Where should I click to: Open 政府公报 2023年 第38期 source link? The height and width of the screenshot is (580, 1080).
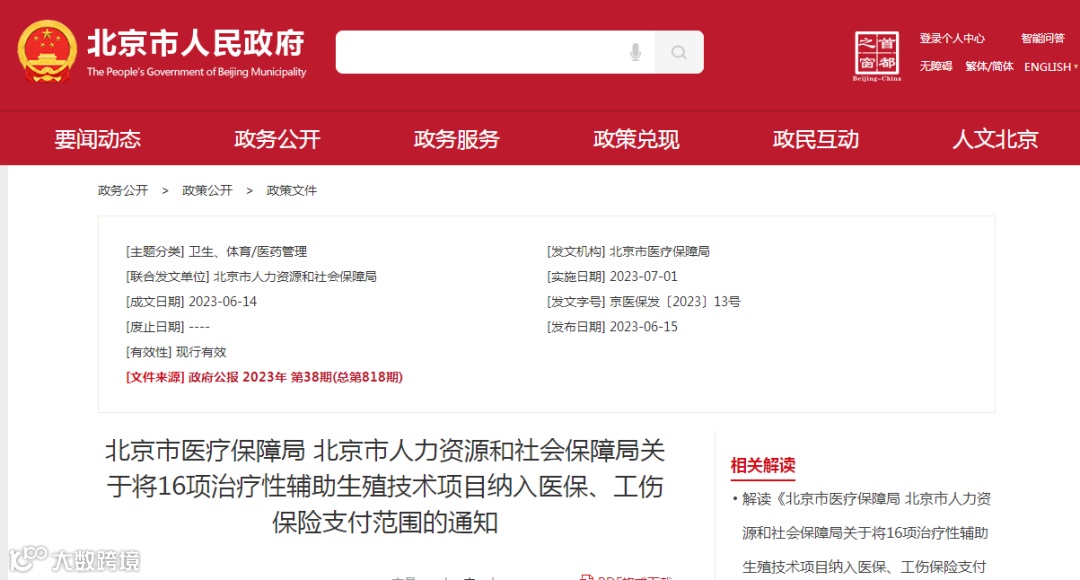tap(295, 377)
